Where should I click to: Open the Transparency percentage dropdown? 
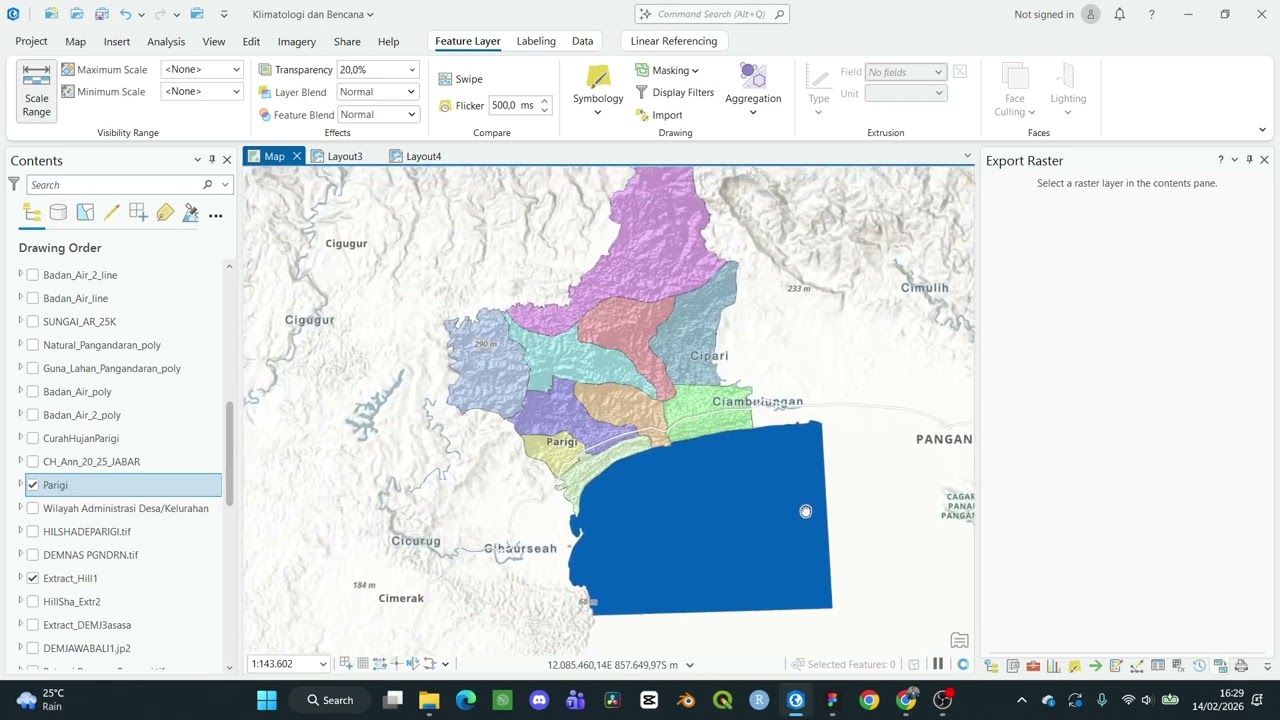(x=411, y=69)
